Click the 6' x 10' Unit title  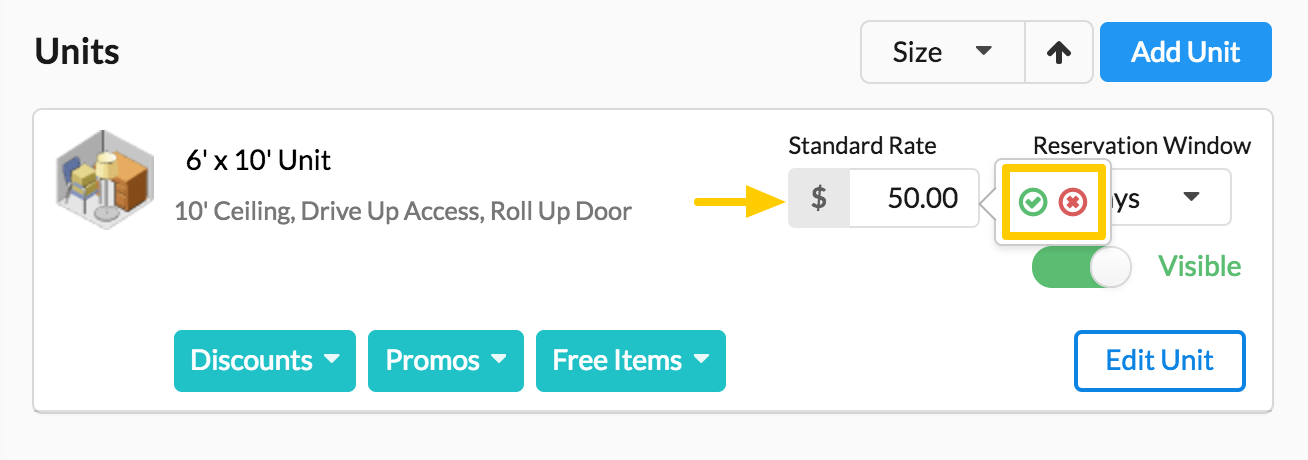click(x=259, y=159)
